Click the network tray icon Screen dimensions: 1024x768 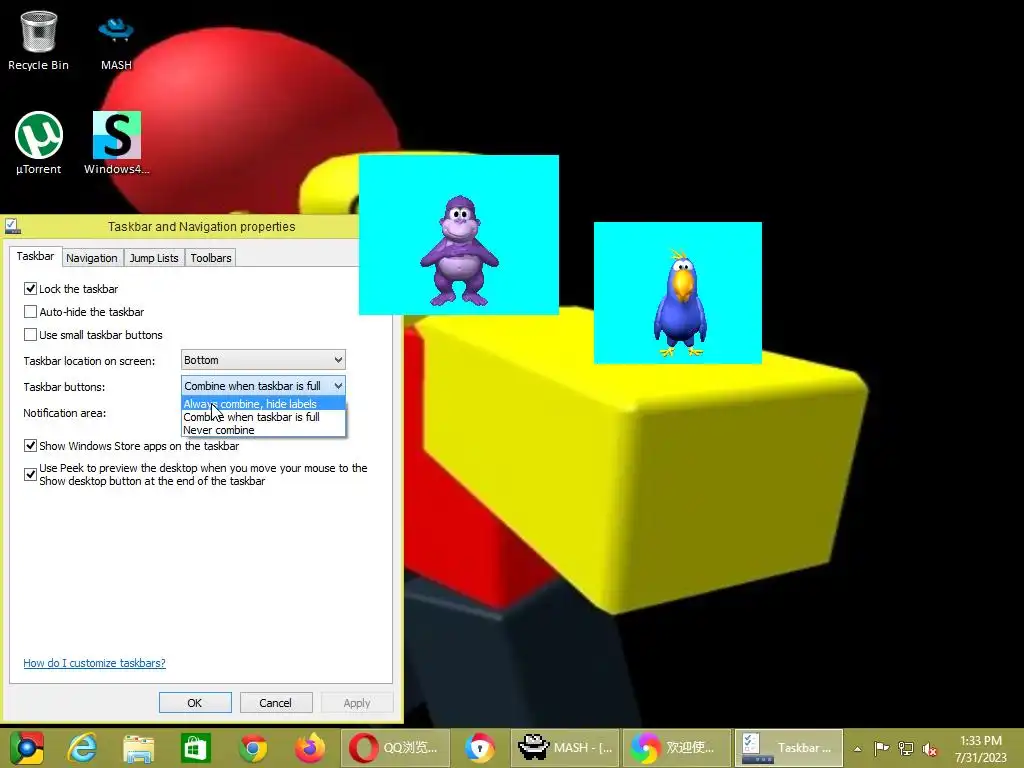[906, 748]
